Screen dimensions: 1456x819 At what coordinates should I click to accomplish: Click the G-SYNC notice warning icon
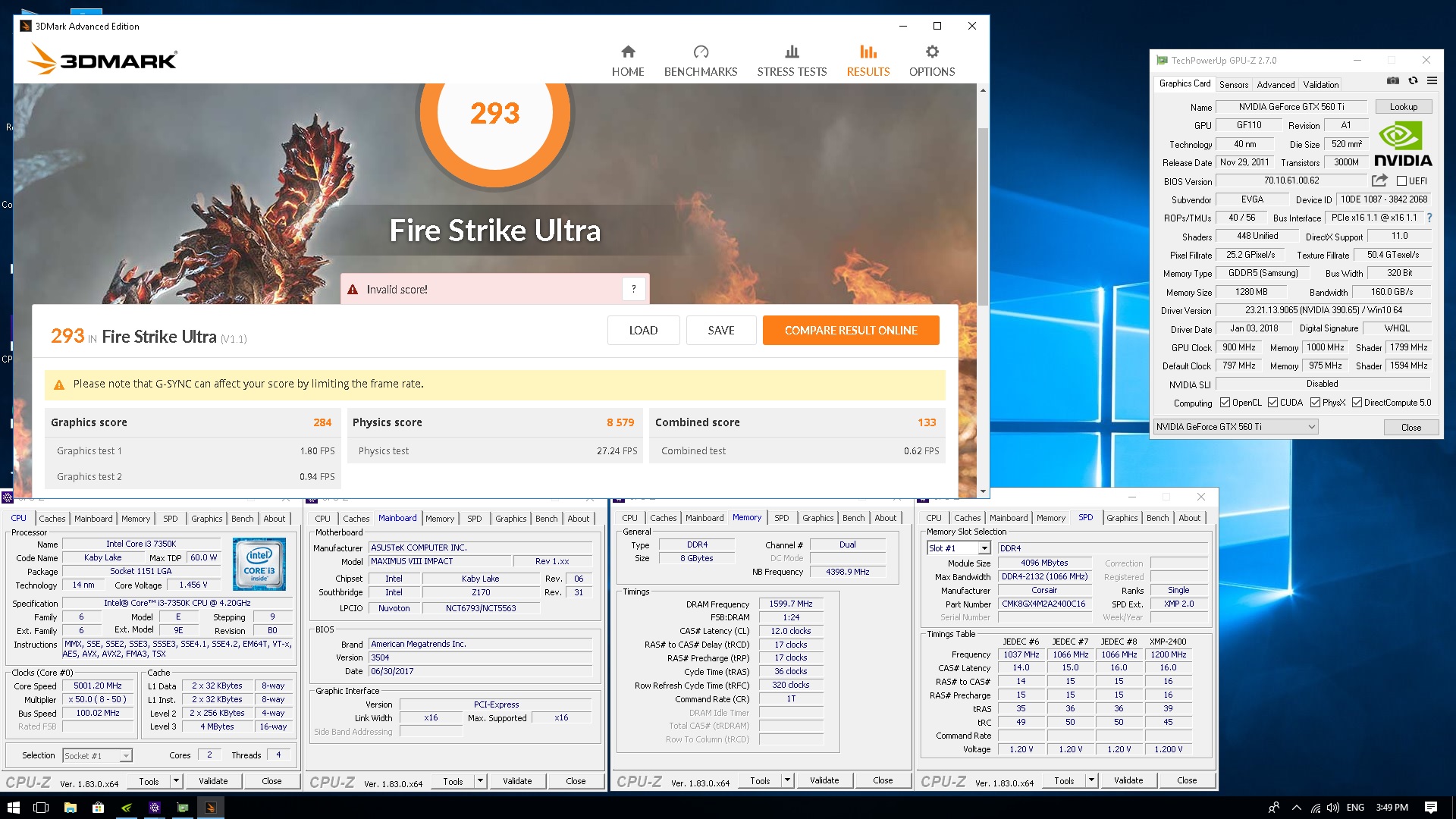[59, 384]
